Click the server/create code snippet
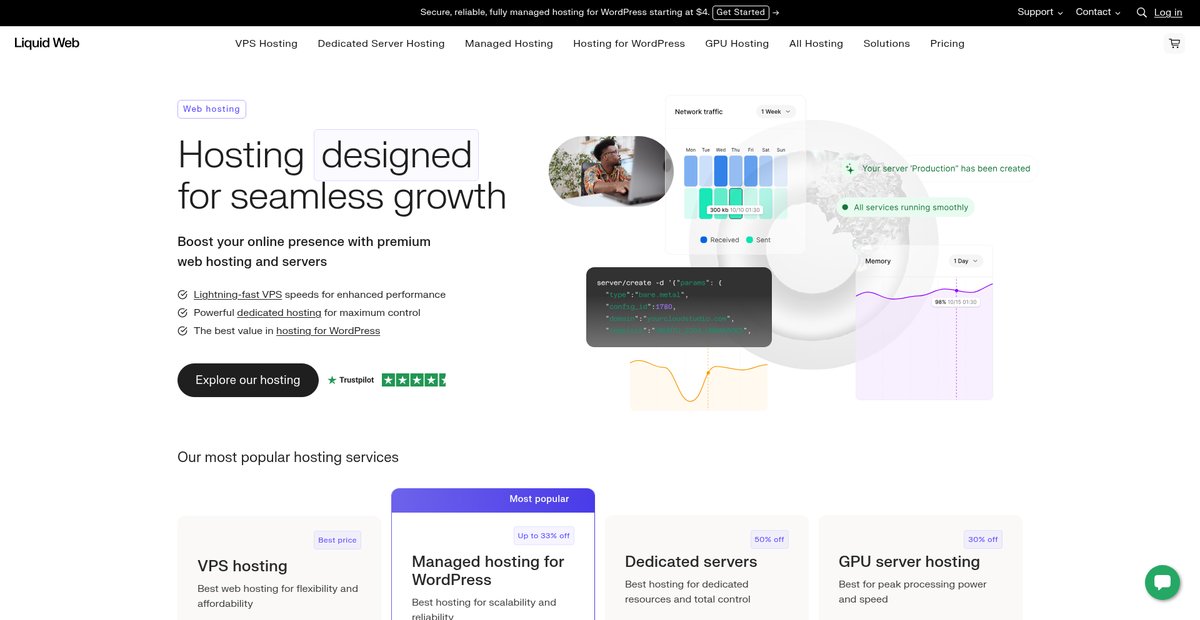Image resolution: width=1200 pixels, height=620 pixels. coord(679,307)
